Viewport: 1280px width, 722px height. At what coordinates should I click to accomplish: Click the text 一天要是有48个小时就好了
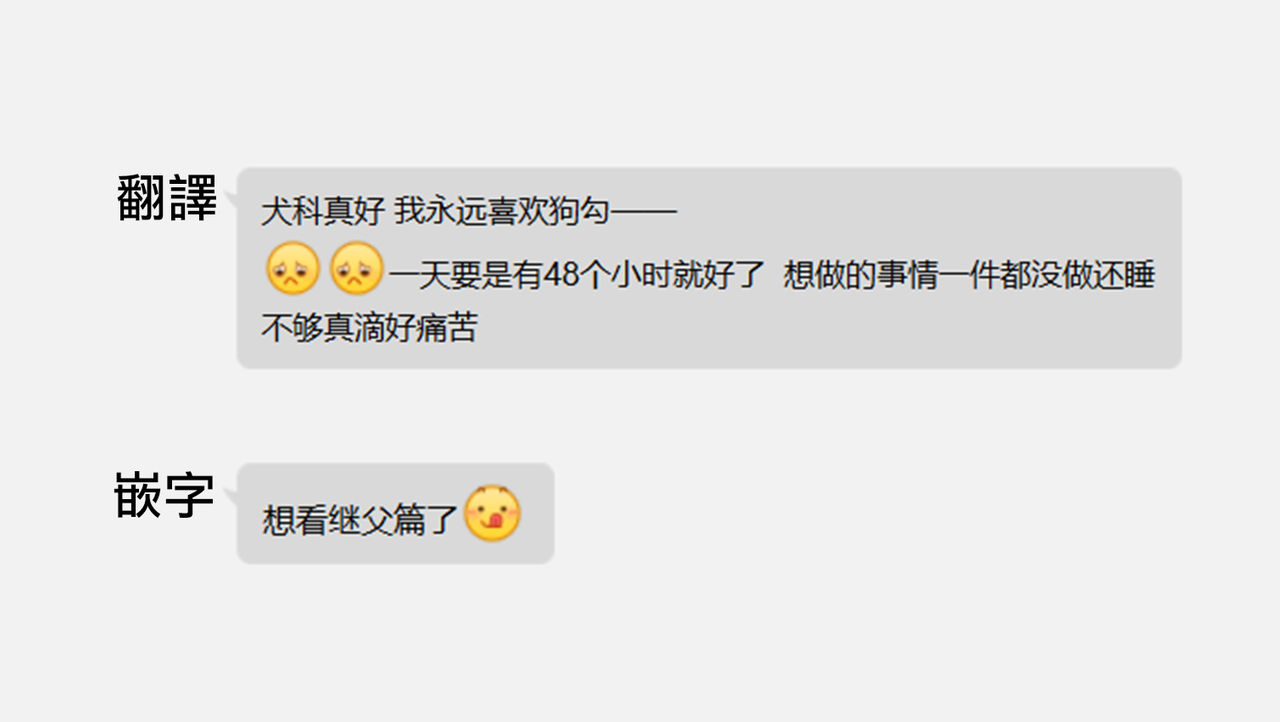tap(577, 275)
